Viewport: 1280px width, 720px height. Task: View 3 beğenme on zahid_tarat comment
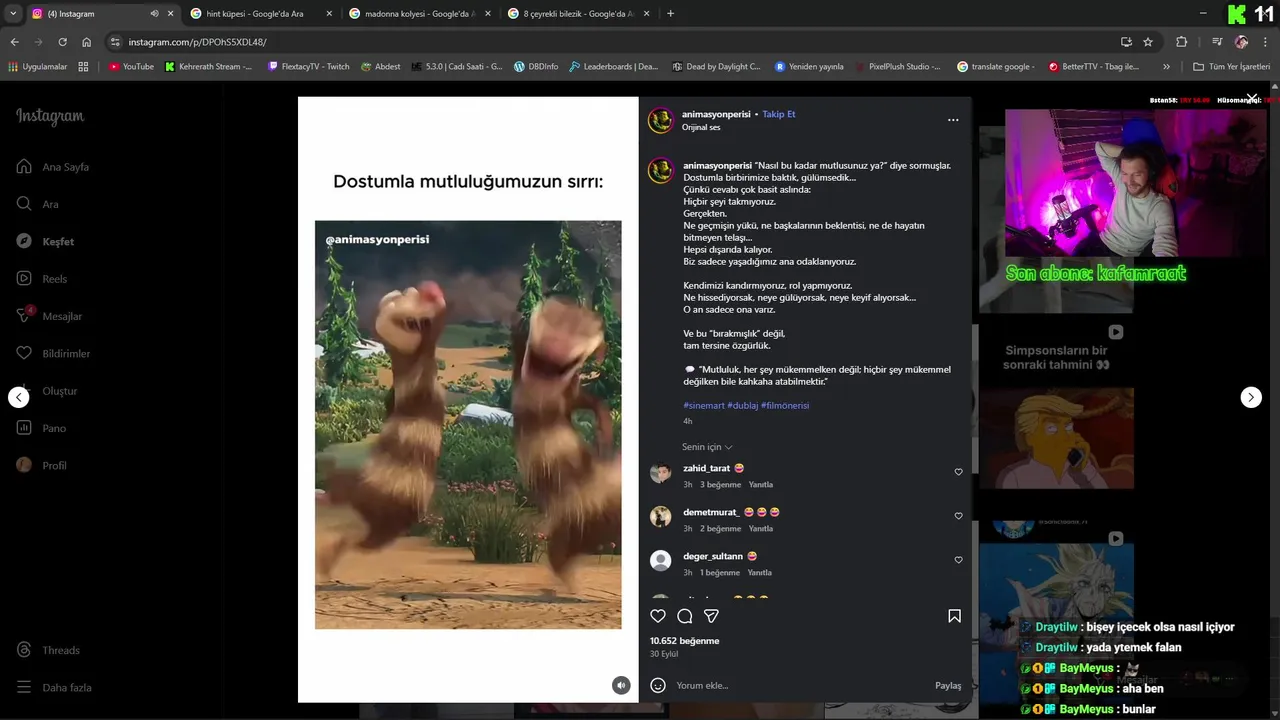(720, 485)
